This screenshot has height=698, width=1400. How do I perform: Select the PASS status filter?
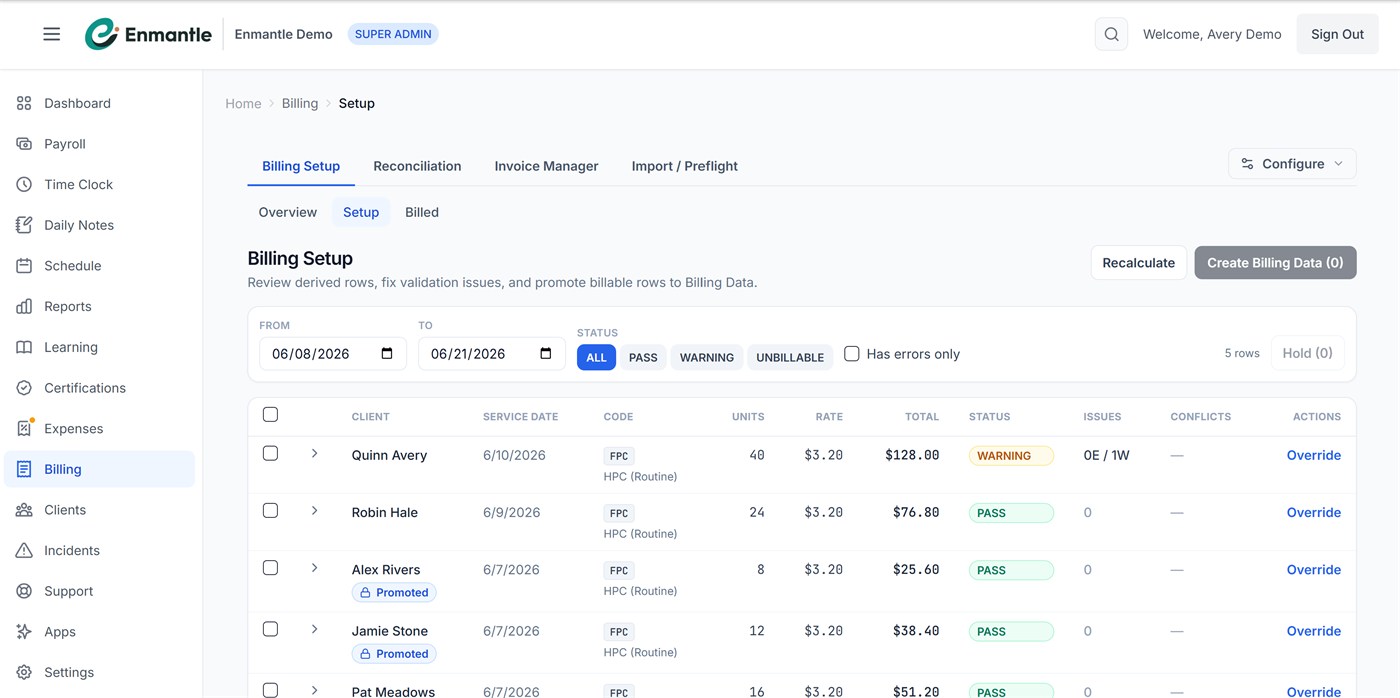coord(643,357)
